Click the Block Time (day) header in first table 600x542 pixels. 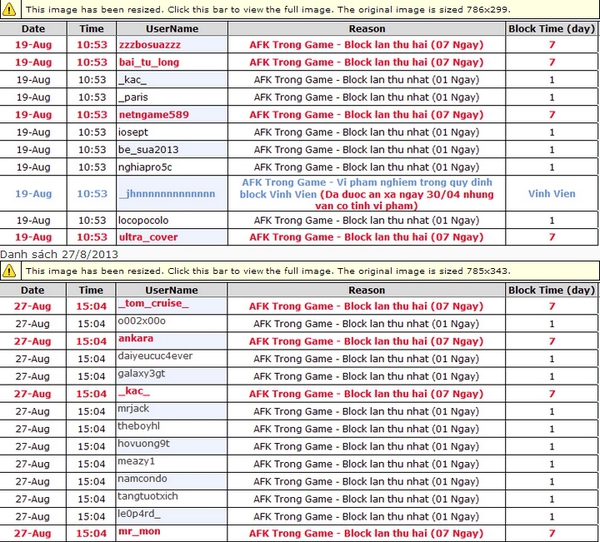pos(551,29)
